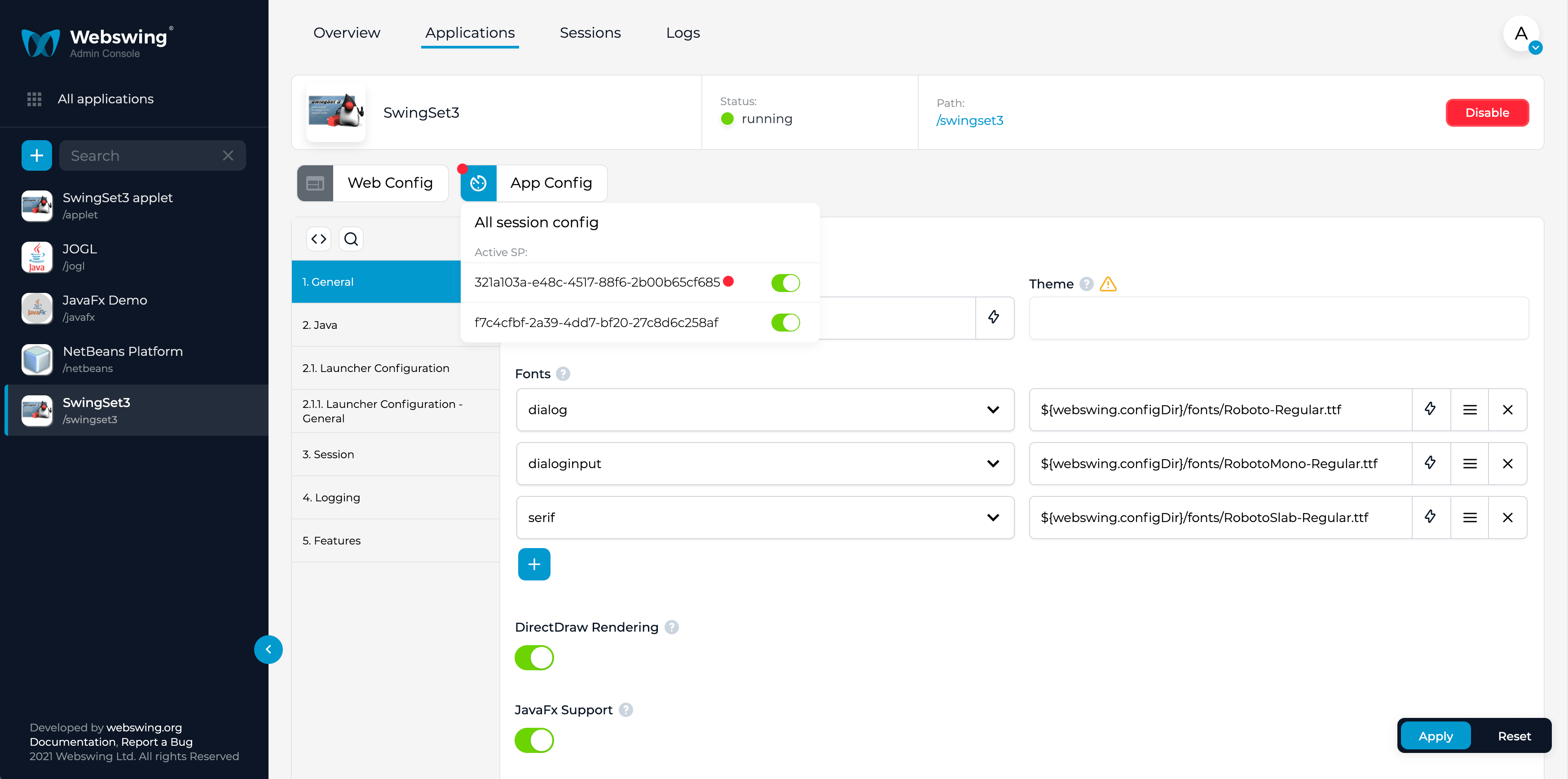Select 2. Java section

[x=376, y=325]
